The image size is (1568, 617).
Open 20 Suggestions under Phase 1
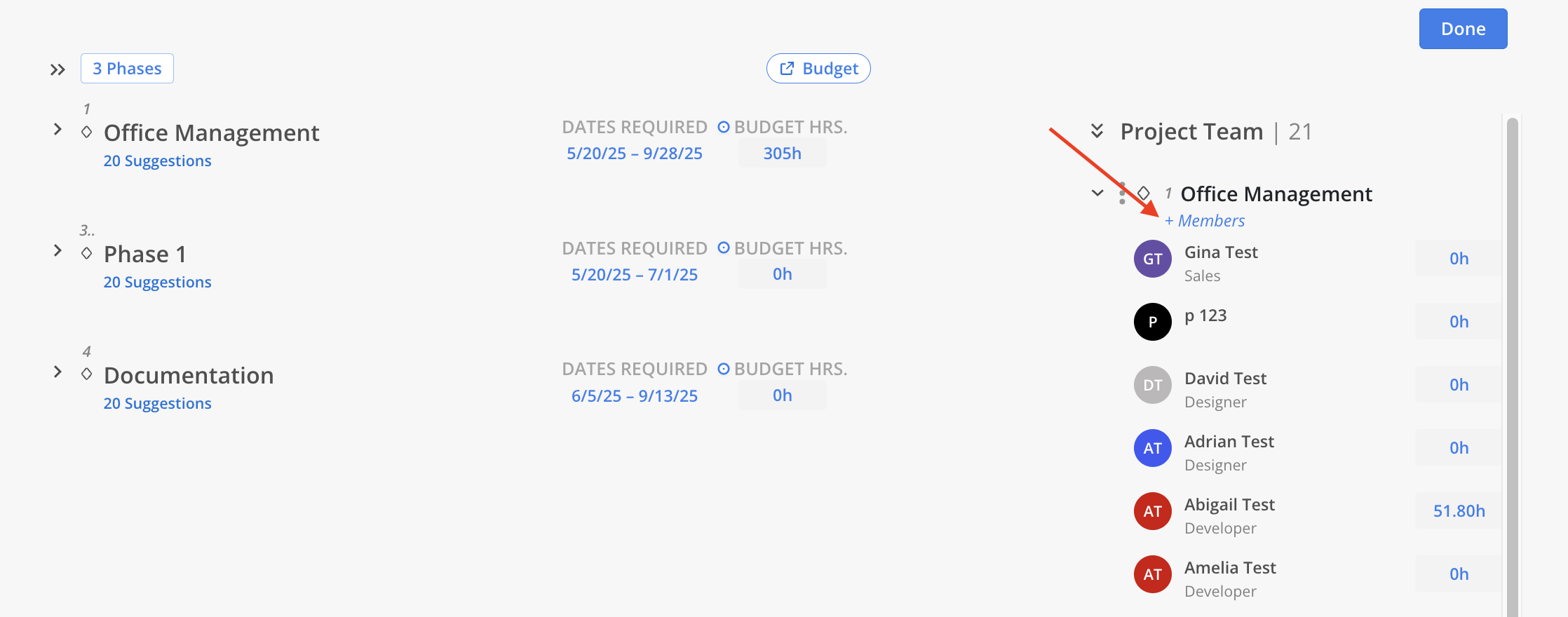pos(157,282)
